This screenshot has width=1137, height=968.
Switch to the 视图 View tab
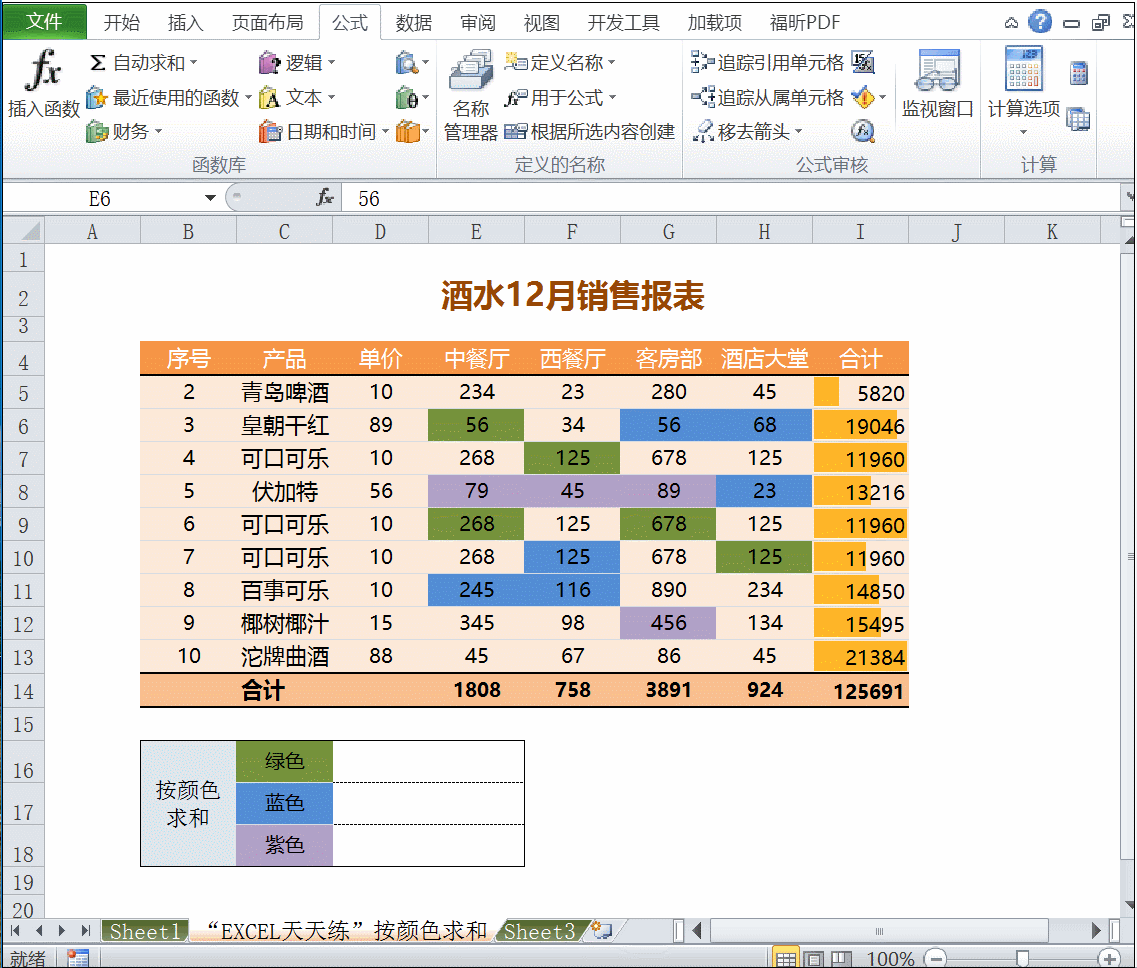point(541,22)
